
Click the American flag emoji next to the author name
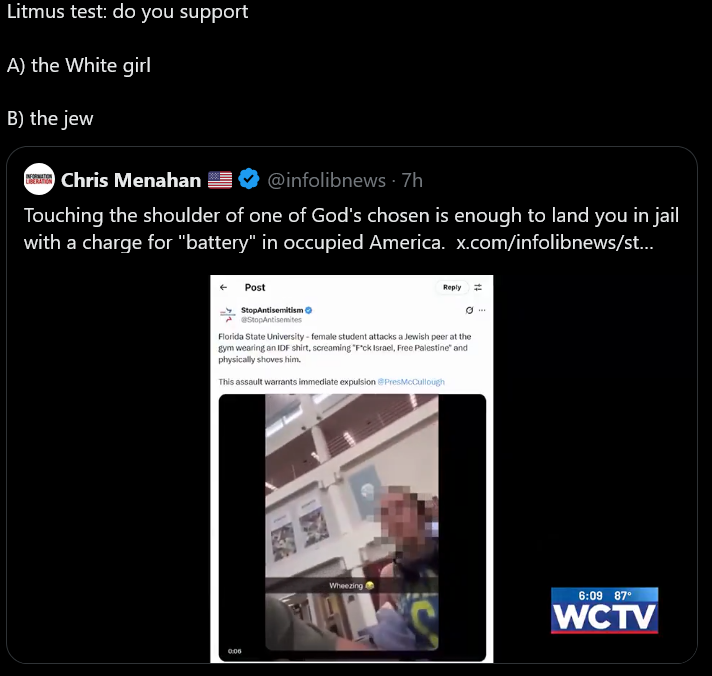click(220, 180)
